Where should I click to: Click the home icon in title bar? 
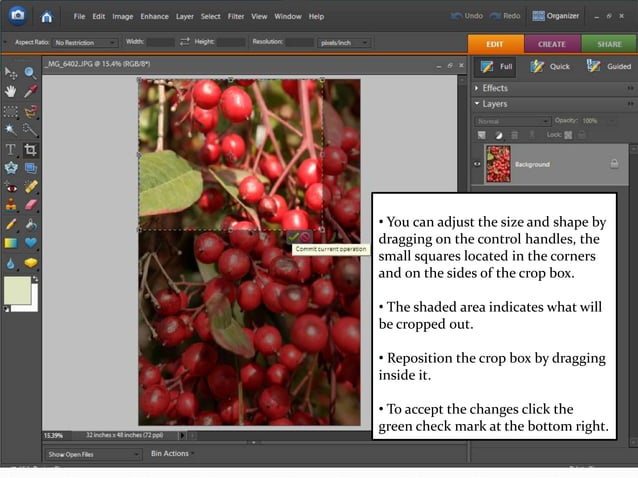pos(47,16)
